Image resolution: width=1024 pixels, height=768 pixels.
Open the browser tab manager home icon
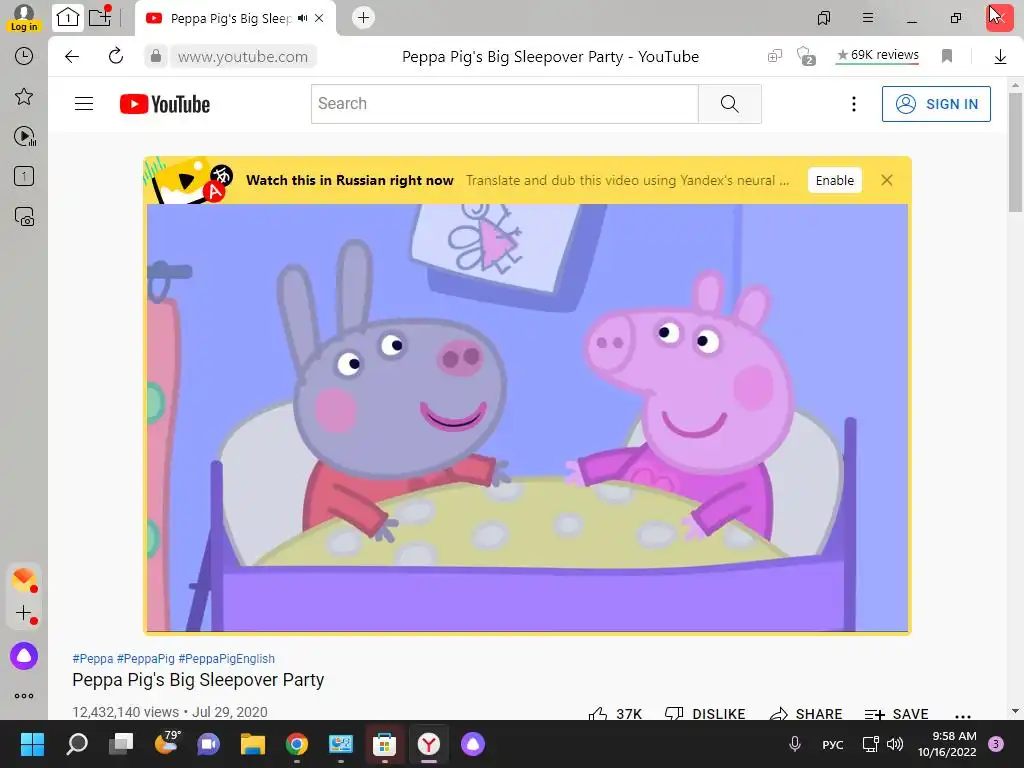67,18
